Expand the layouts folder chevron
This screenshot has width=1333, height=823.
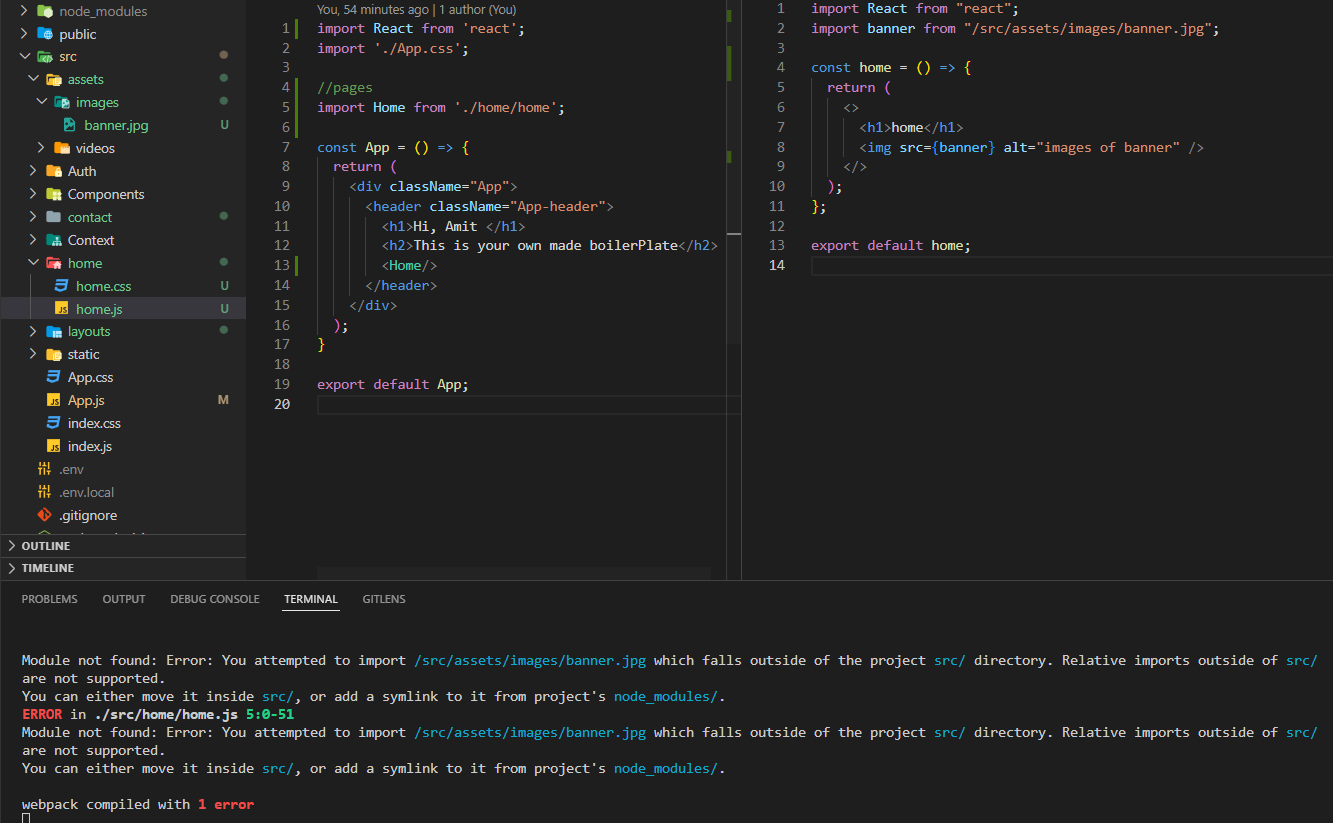pos(32,332)
